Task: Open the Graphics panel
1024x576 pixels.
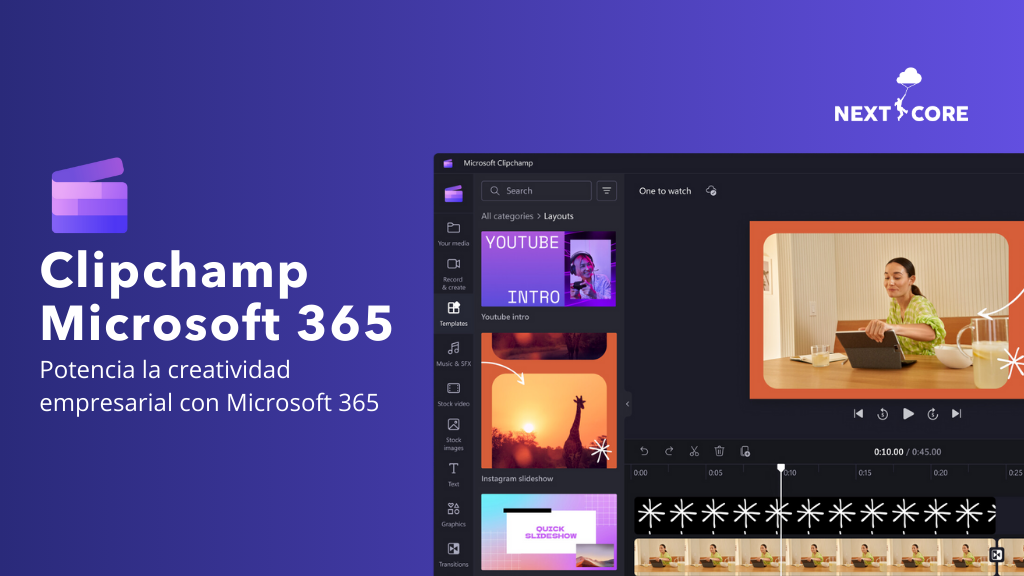Action: 453,513
